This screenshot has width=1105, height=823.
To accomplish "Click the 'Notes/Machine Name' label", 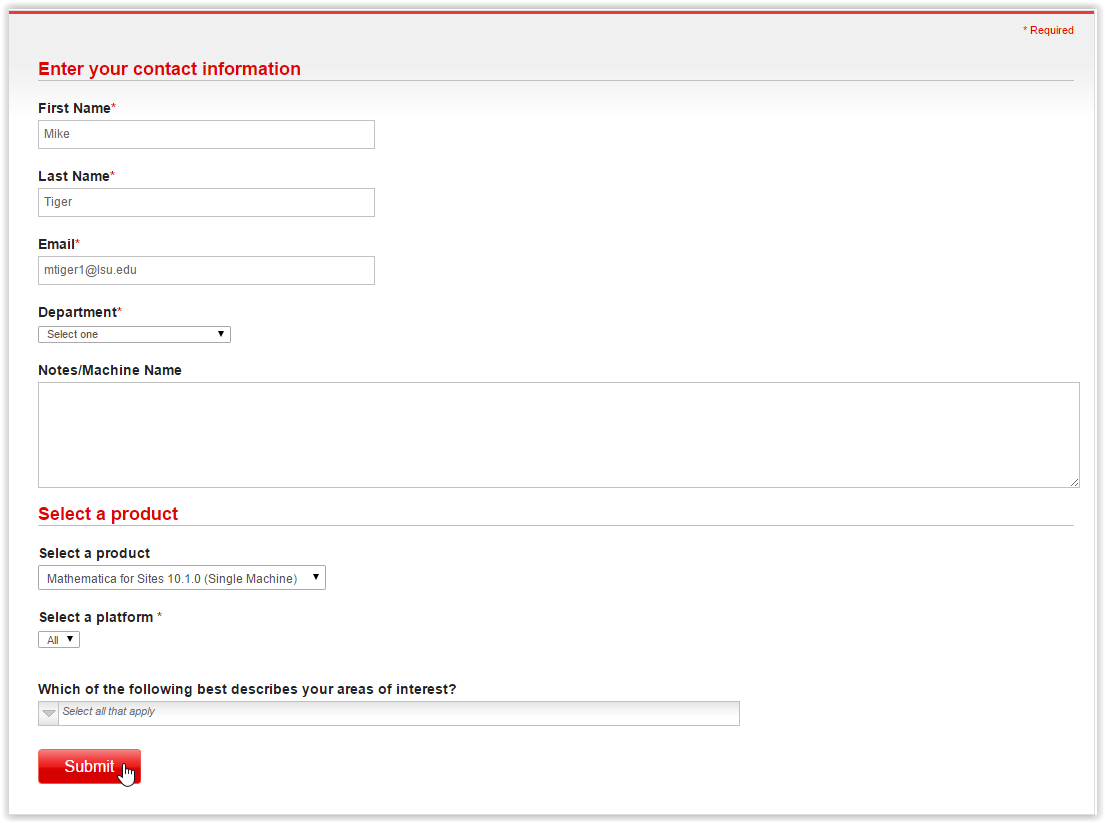I will 110,371.
